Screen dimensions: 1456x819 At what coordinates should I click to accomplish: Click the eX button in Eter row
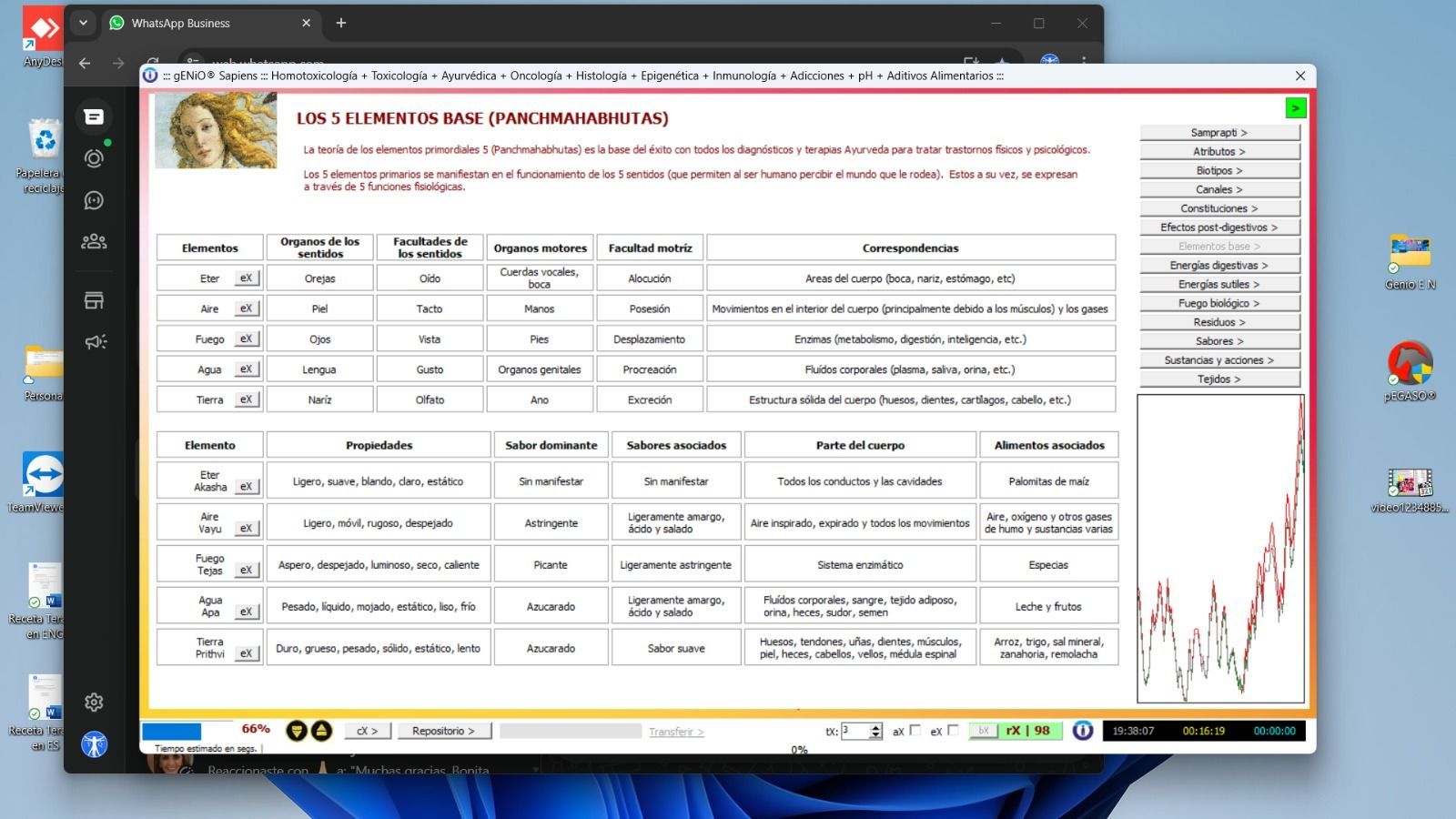[247, 278]
